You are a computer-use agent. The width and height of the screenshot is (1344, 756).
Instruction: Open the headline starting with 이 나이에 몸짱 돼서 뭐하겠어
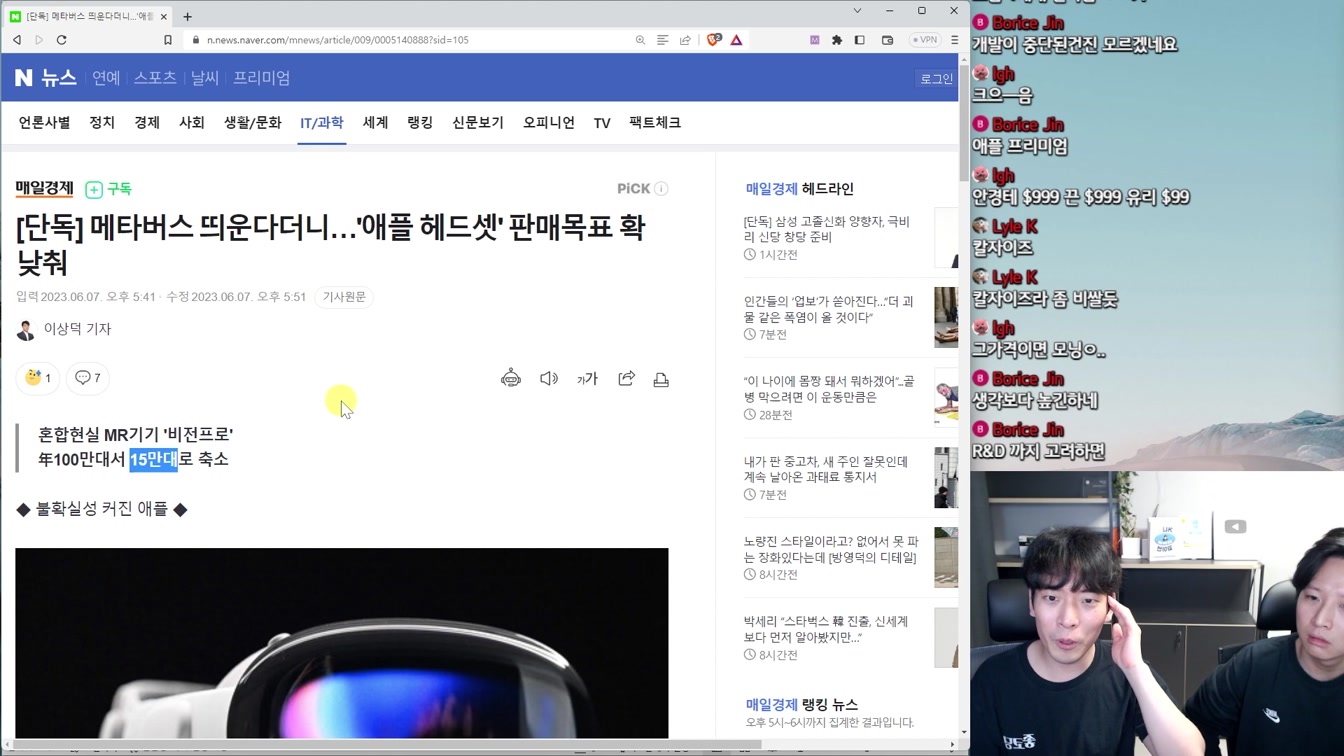[x=829, y=389]
